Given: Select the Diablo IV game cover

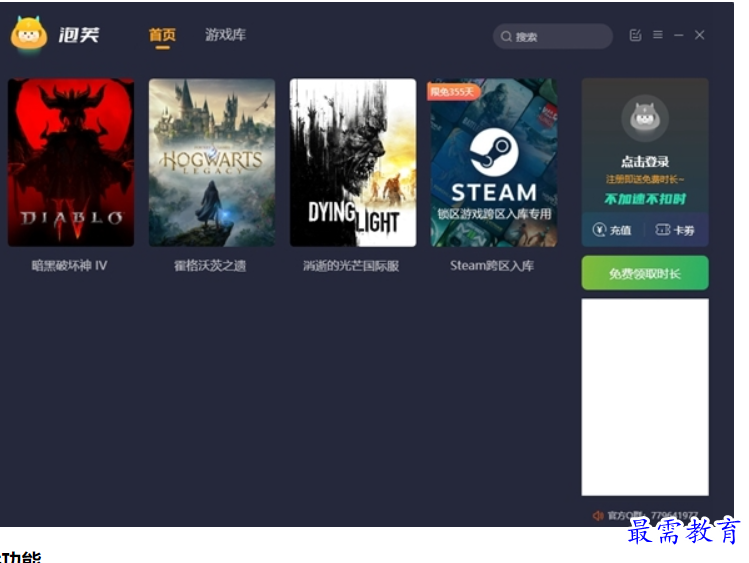Looking at the screenshot, I should (71, 162).
